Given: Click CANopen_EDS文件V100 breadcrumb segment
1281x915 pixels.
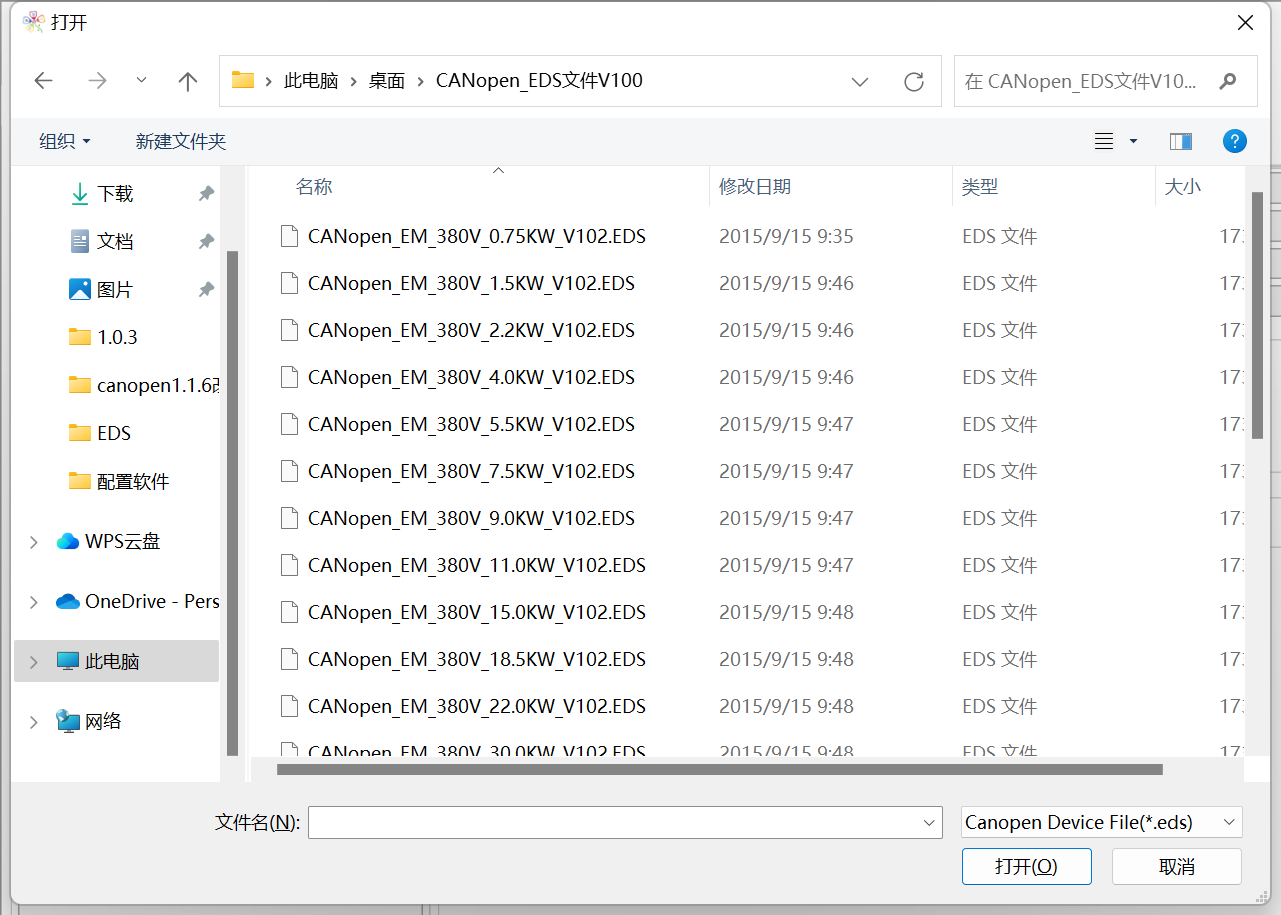Looking at the screenshot, I should [x=539, y=81].
